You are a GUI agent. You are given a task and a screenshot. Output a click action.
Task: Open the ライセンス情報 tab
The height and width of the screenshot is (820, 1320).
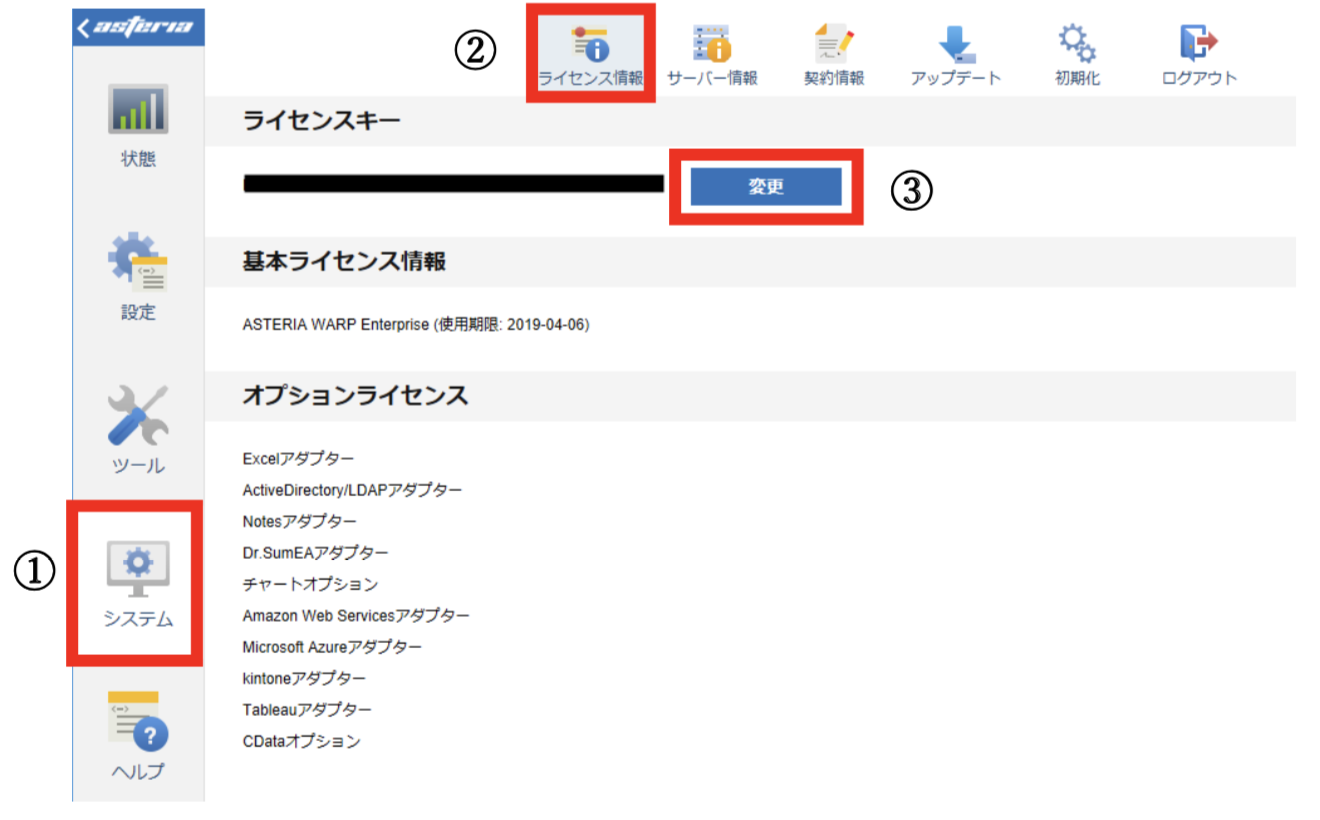(590, 55)
